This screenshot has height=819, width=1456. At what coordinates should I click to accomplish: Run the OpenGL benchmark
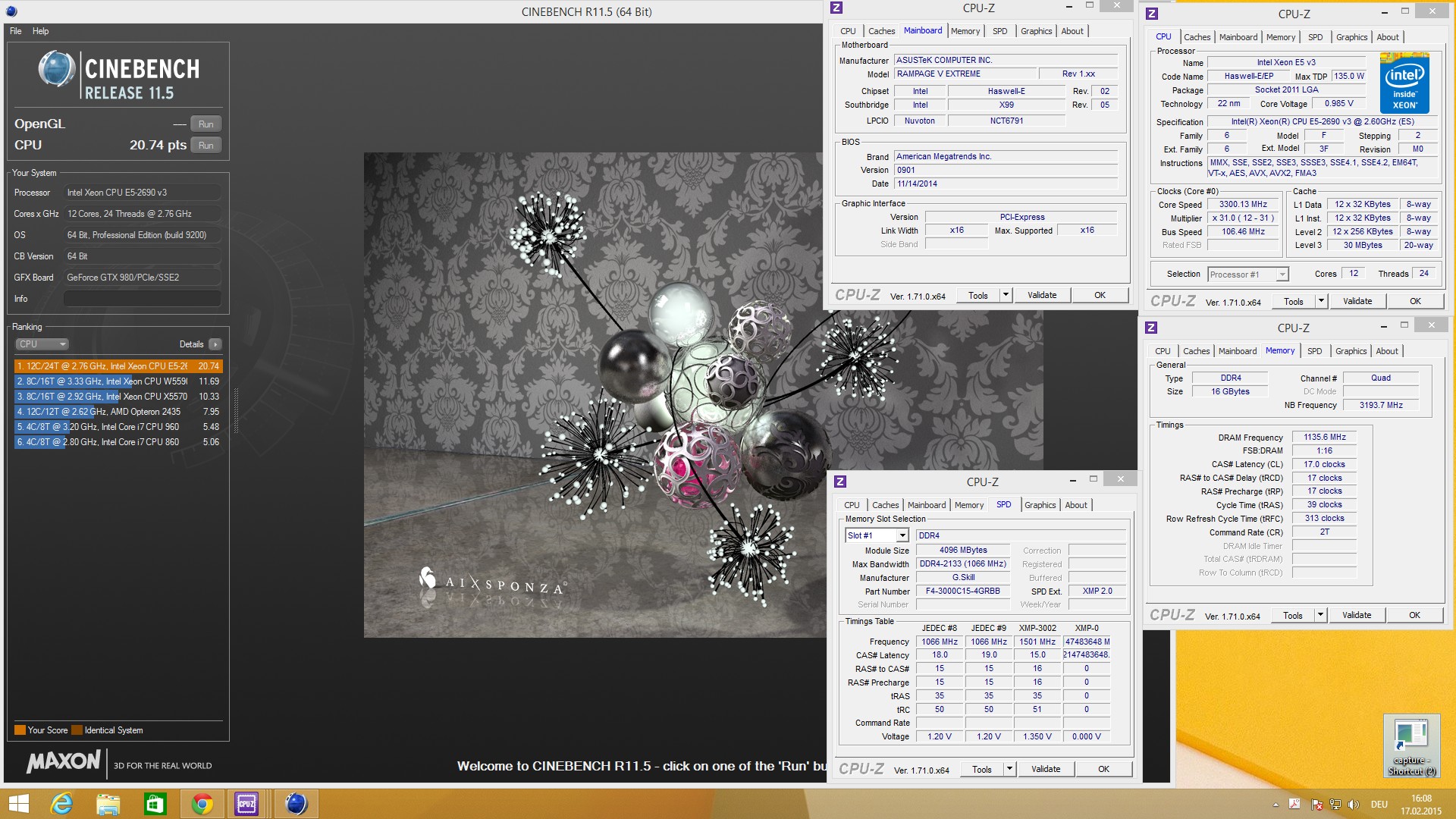click(206, 124)
